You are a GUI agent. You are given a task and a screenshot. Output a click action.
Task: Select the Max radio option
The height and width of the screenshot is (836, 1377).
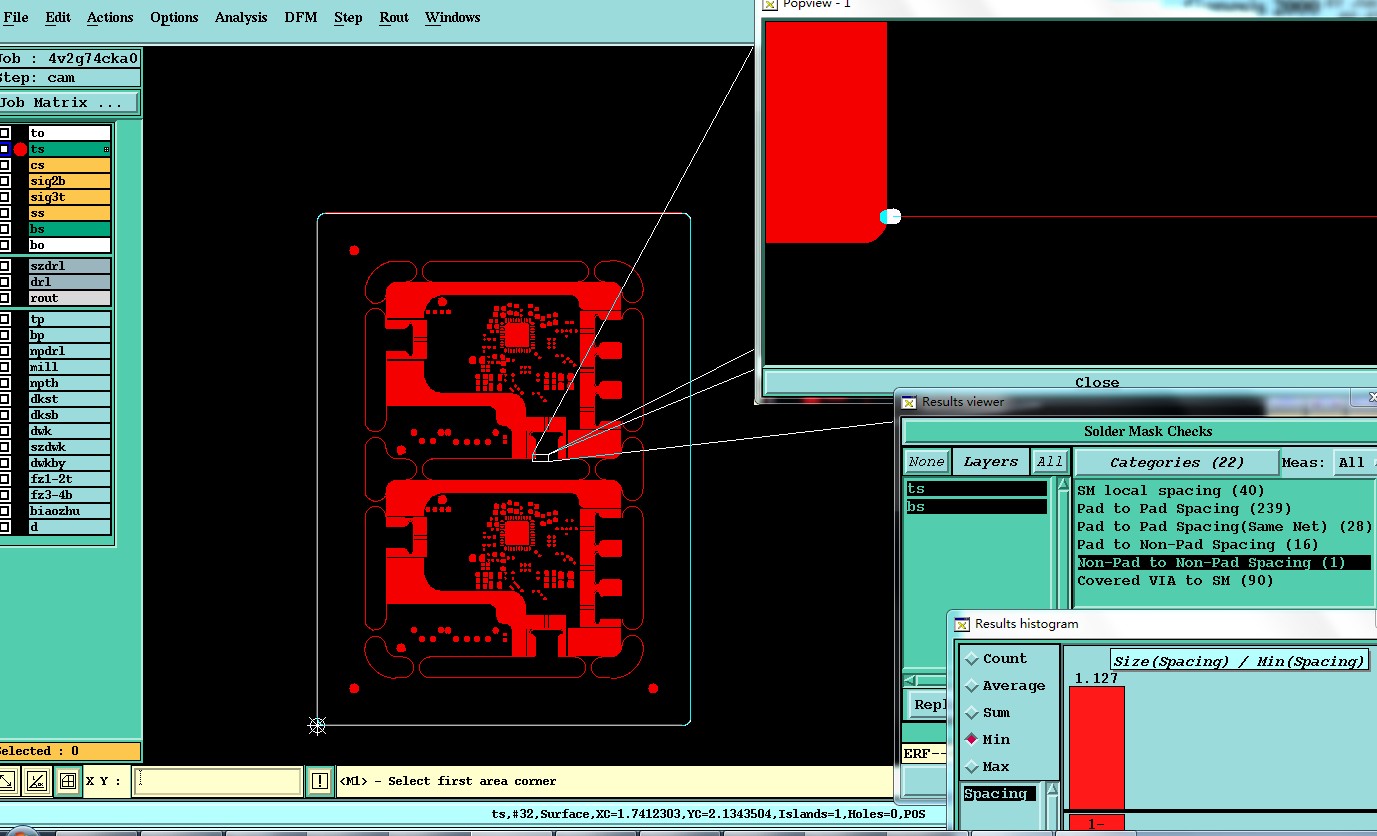pos(972,767)
